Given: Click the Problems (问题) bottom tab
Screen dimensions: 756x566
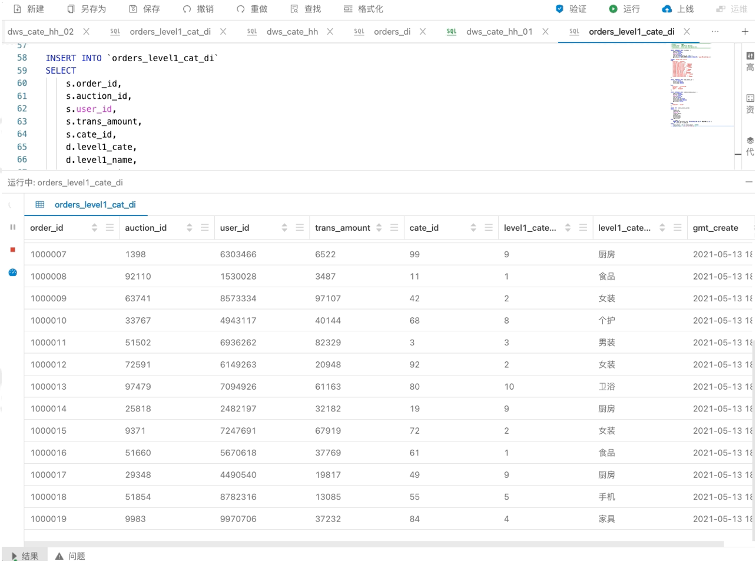Looking at the screenshot, I should pos(70,556).
